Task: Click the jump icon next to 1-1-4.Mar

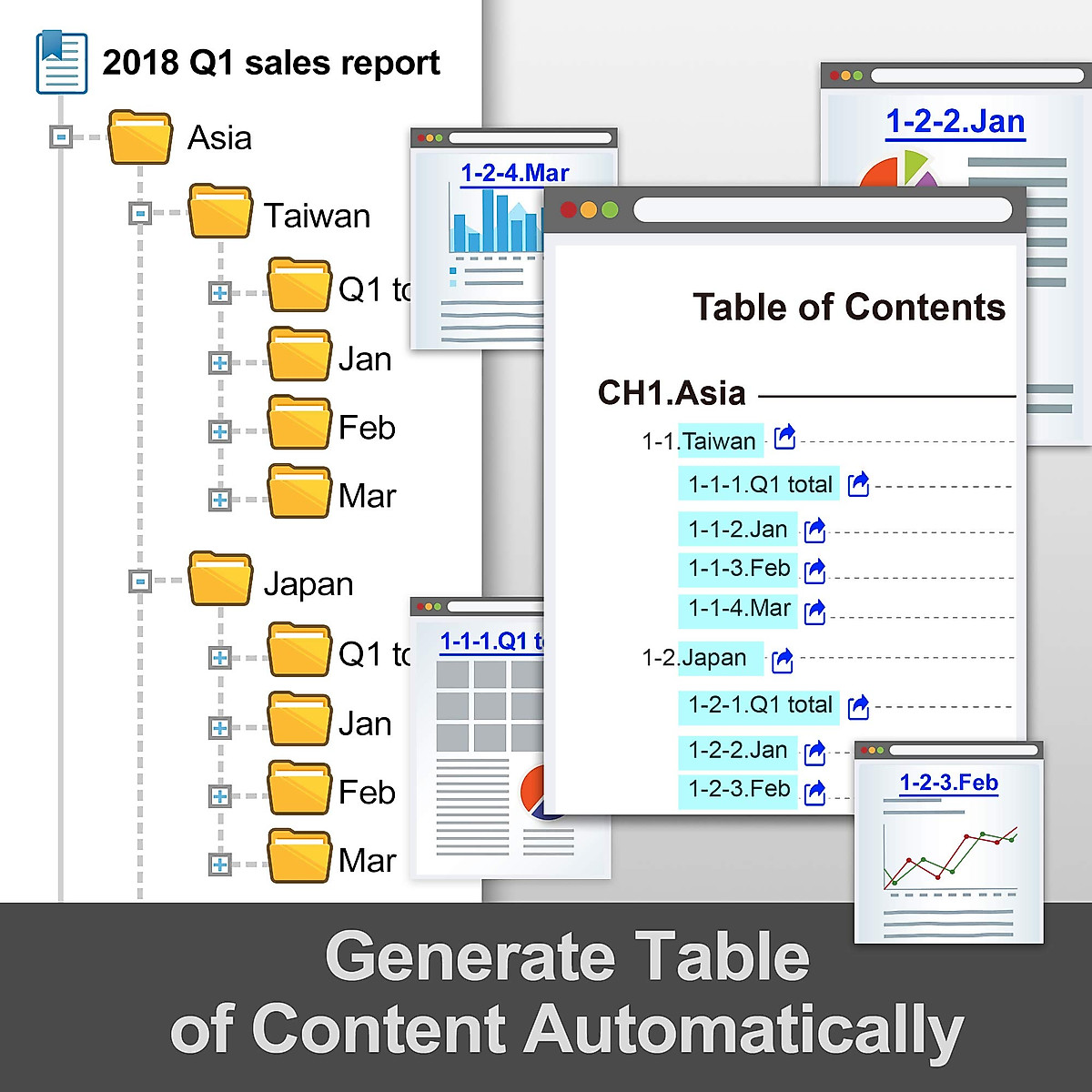Action: 815,612
